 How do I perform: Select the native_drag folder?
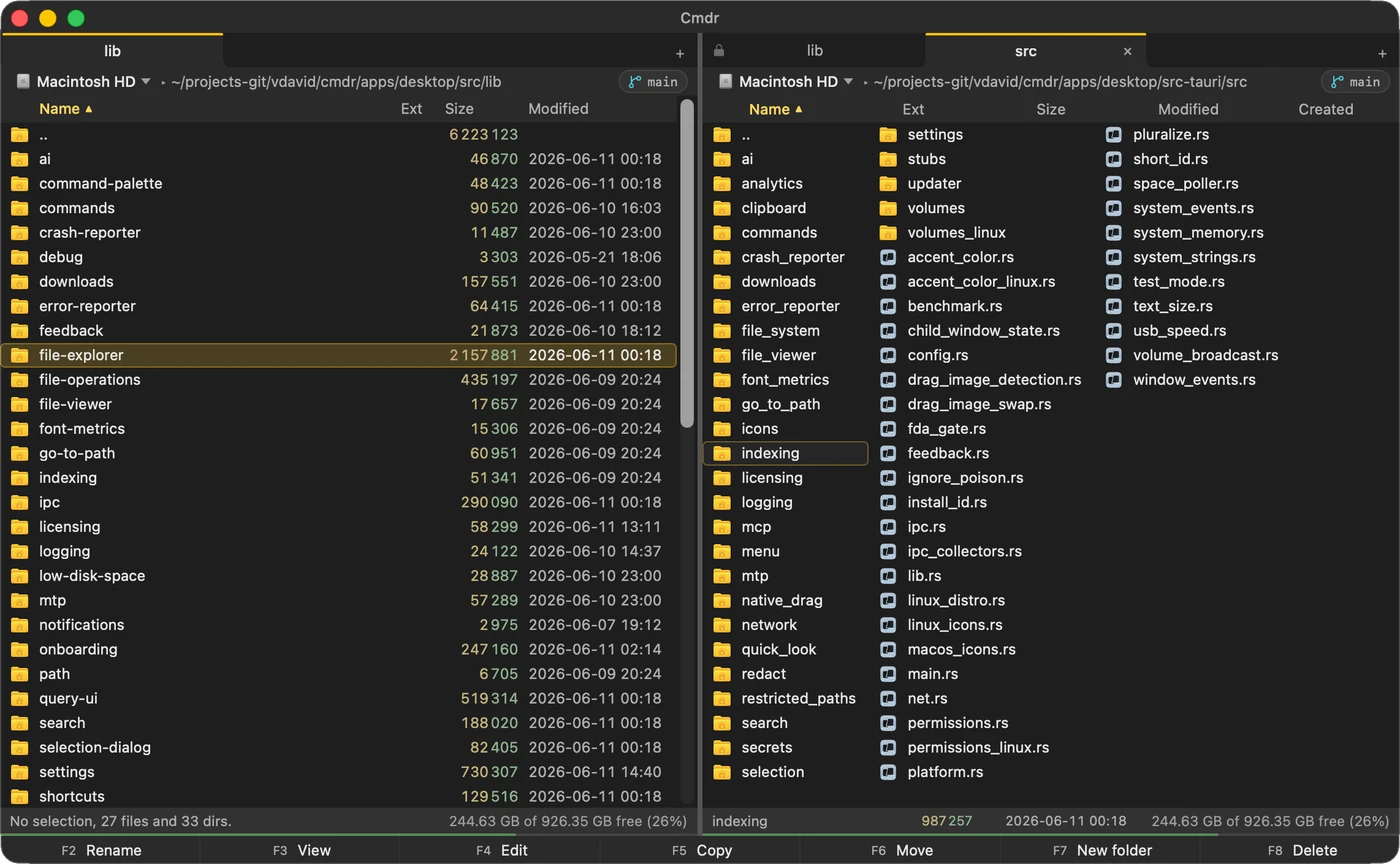[786, 601]
